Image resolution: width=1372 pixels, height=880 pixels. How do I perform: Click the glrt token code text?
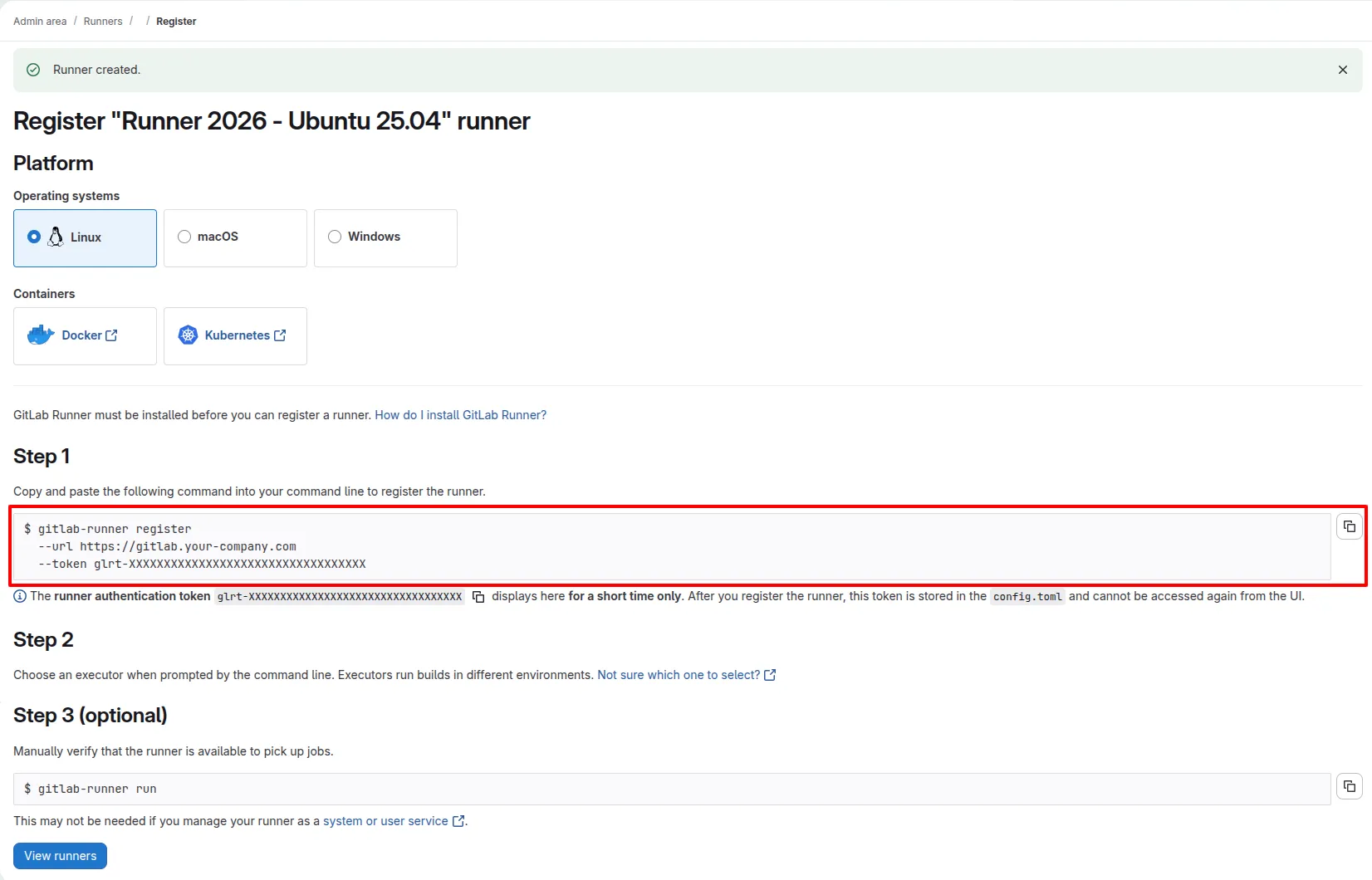(339, 597)
